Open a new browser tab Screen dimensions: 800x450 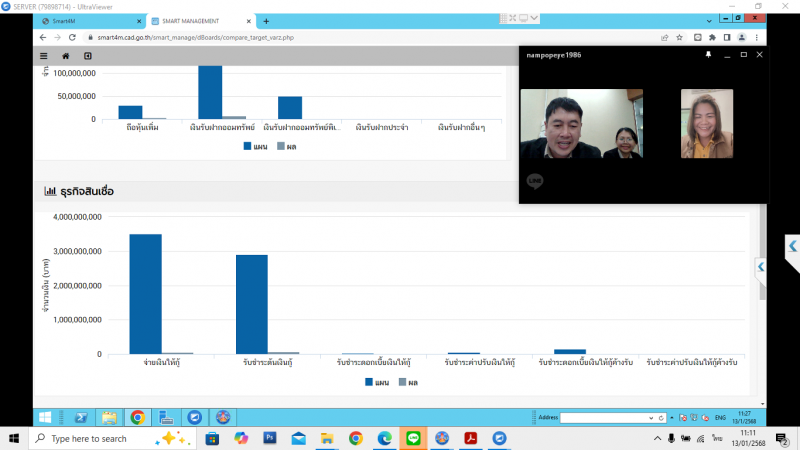click(266, 21)
